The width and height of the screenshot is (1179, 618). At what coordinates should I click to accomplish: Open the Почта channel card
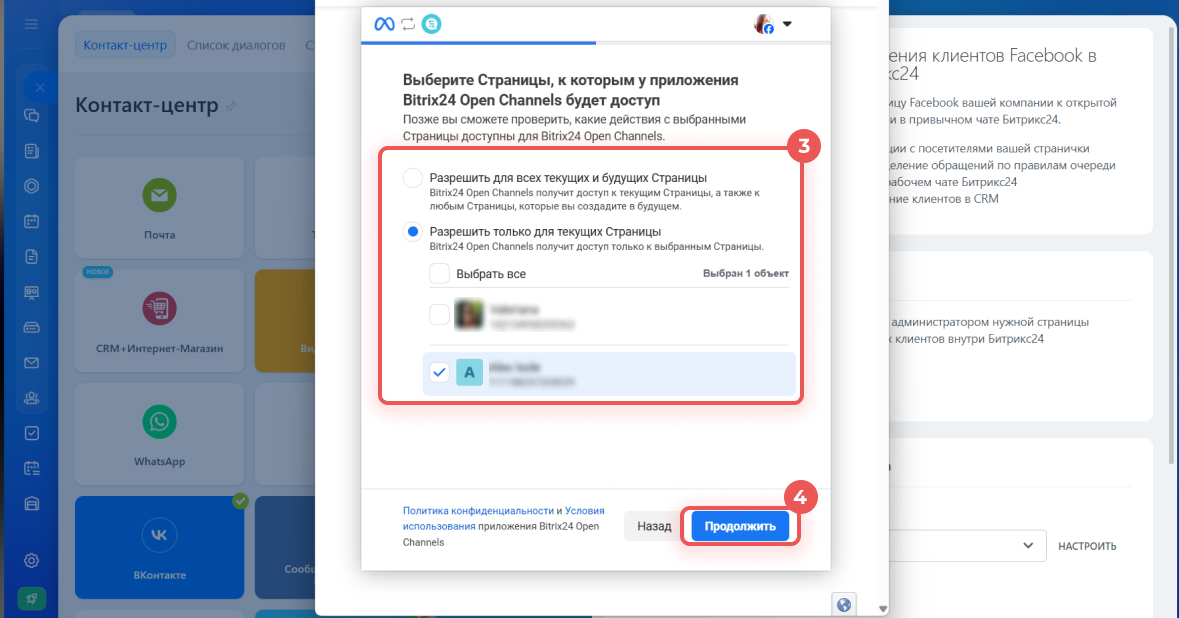tap(159, 208)
